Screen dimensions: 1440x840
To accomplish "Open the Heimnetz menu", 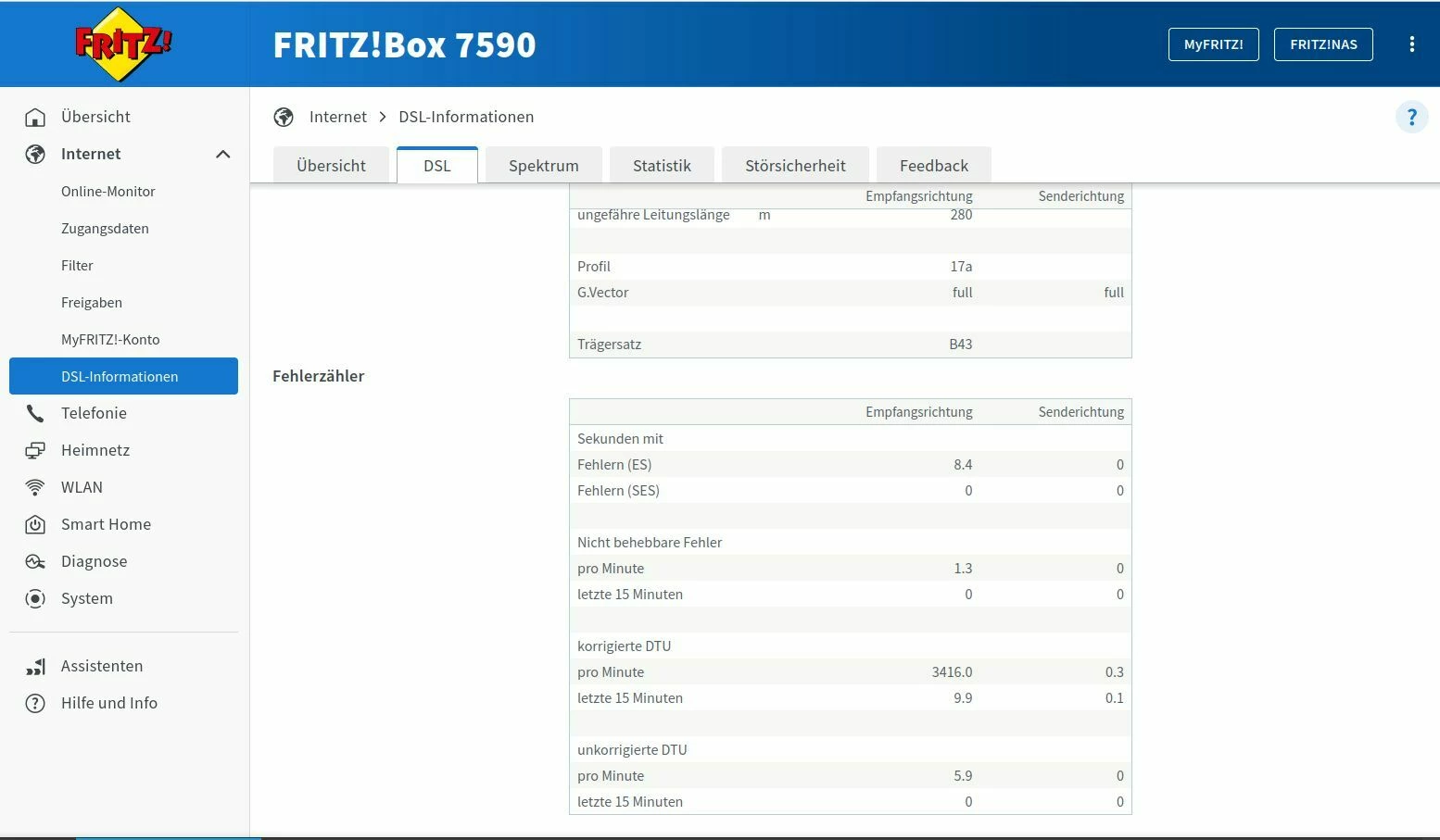I will (95, 450).
